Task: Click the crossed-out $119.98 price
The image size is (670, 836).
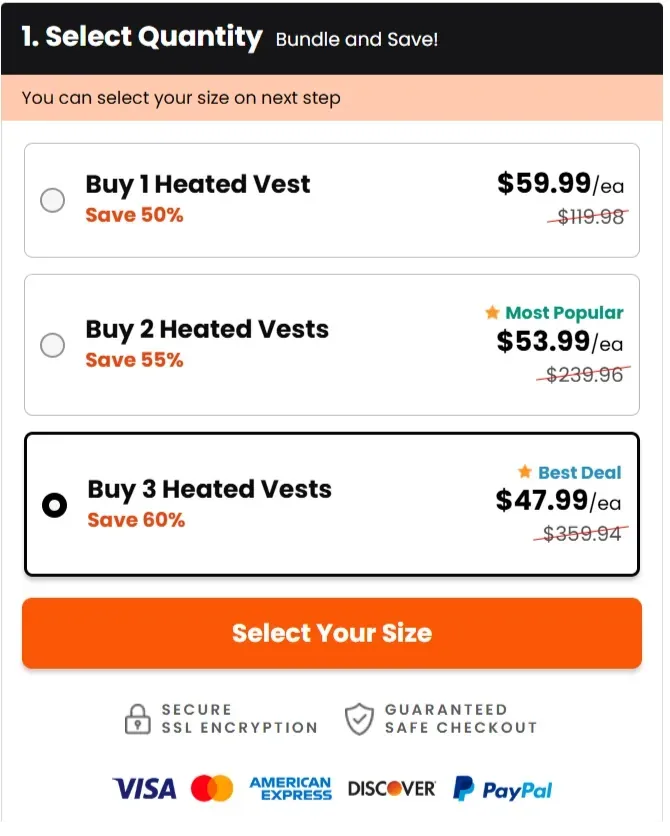Action: point(588,217)
